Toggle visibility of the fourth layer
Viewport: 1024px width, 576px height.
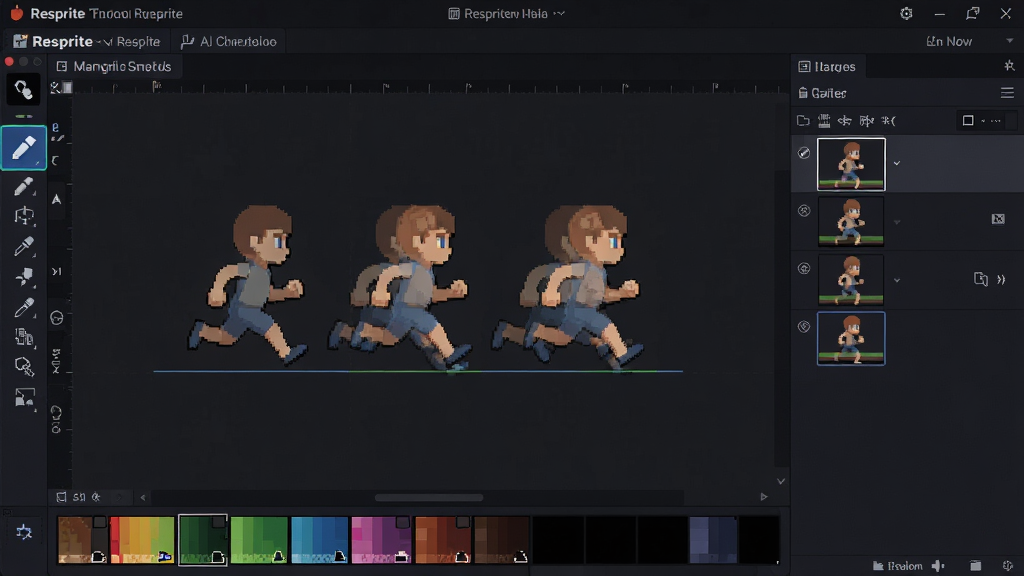804,327
